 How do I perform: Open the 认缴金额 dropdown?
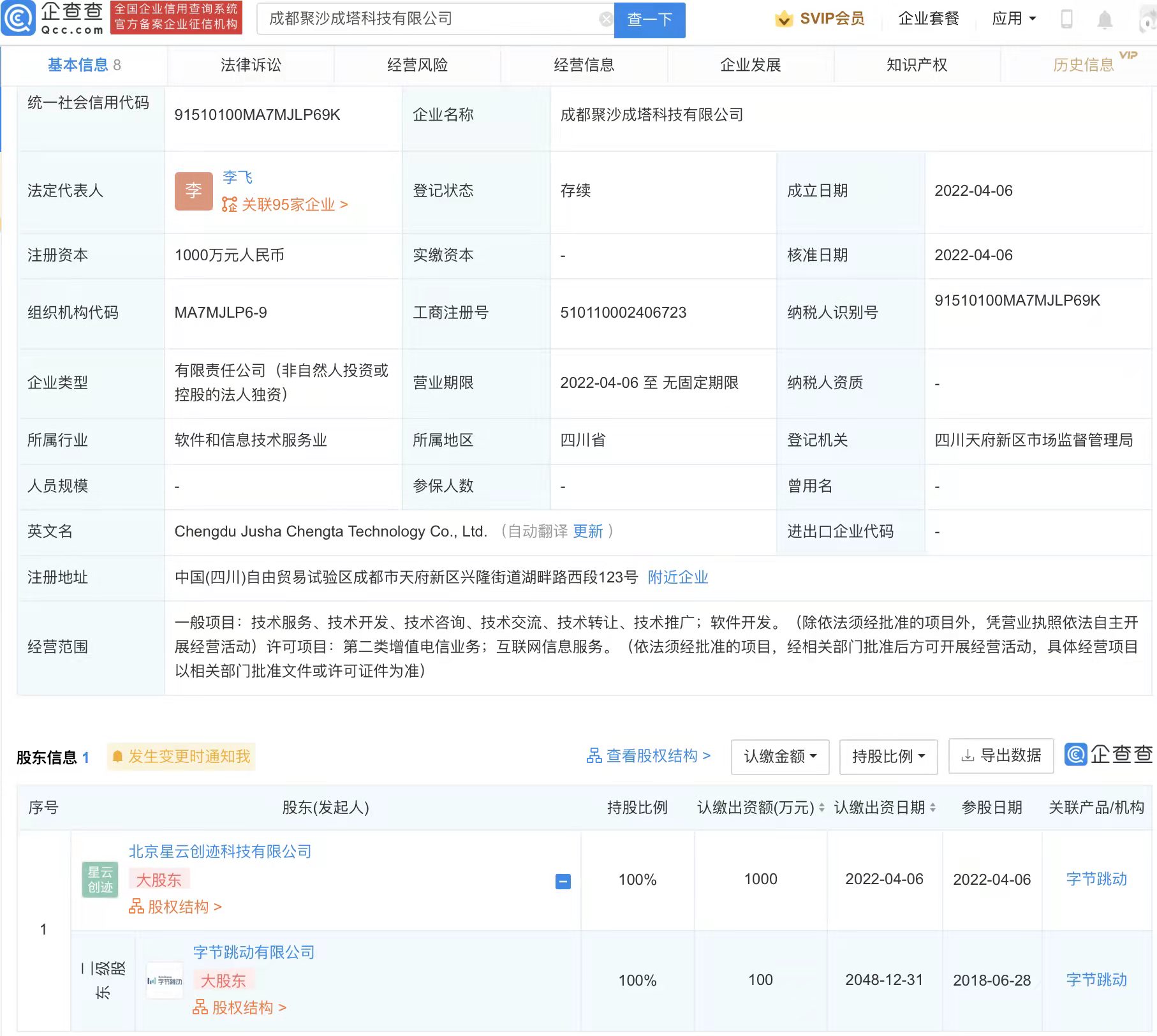click(x=779, y=757)
